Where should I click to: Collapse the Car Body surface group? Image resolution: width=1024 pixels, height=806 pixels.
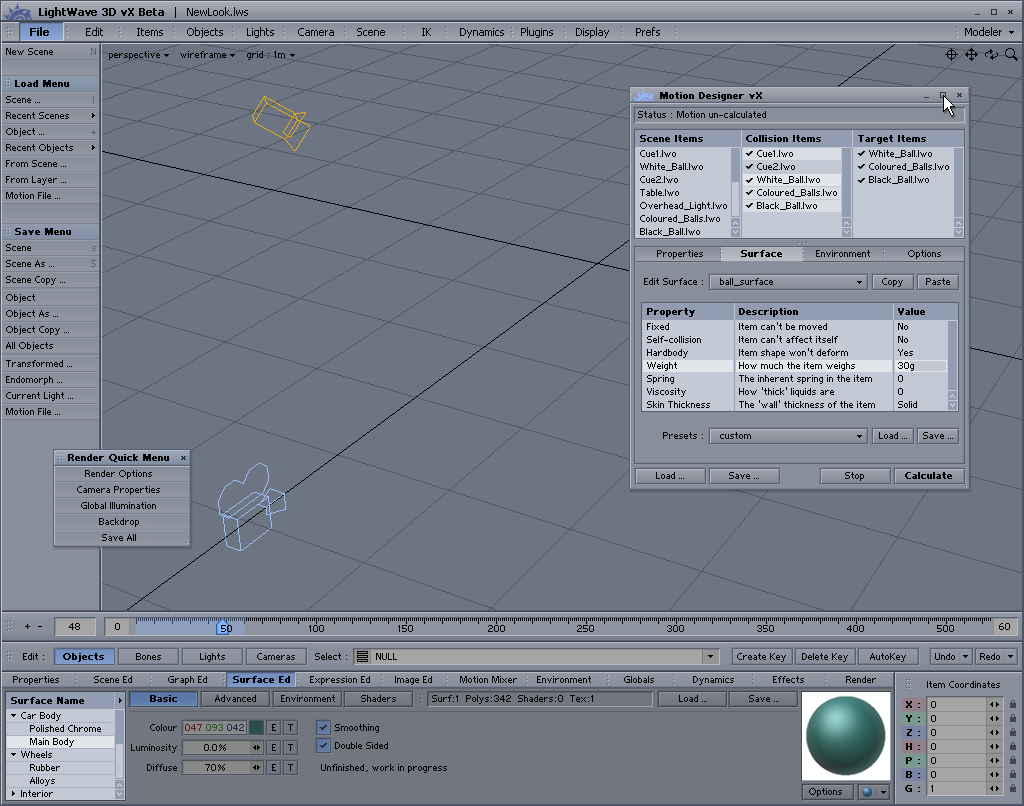(x=14, y=716)
